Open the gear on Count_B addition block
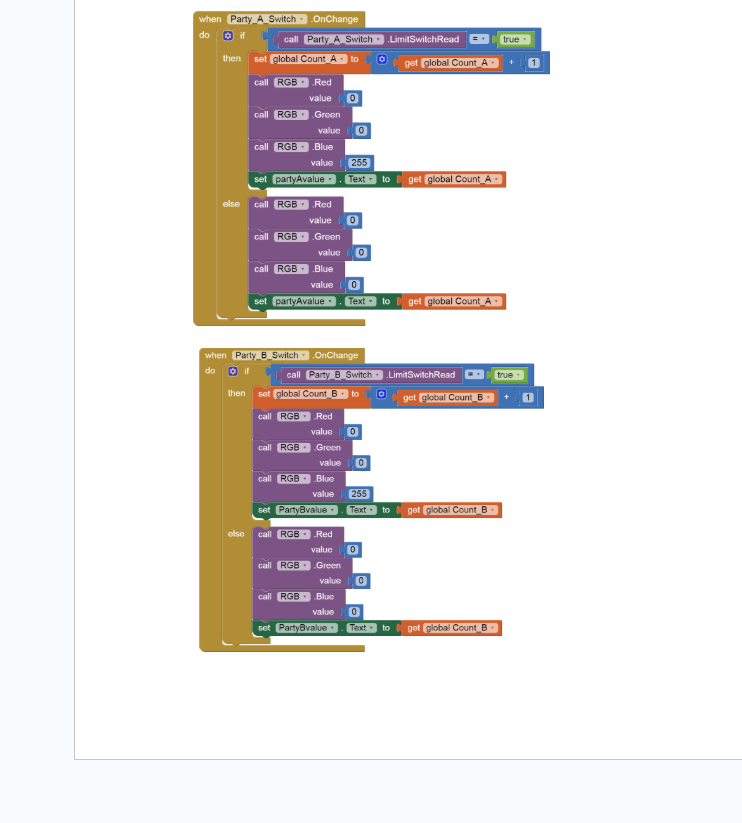The height and width of the screenshot is (823, 742). click(381, 394)
